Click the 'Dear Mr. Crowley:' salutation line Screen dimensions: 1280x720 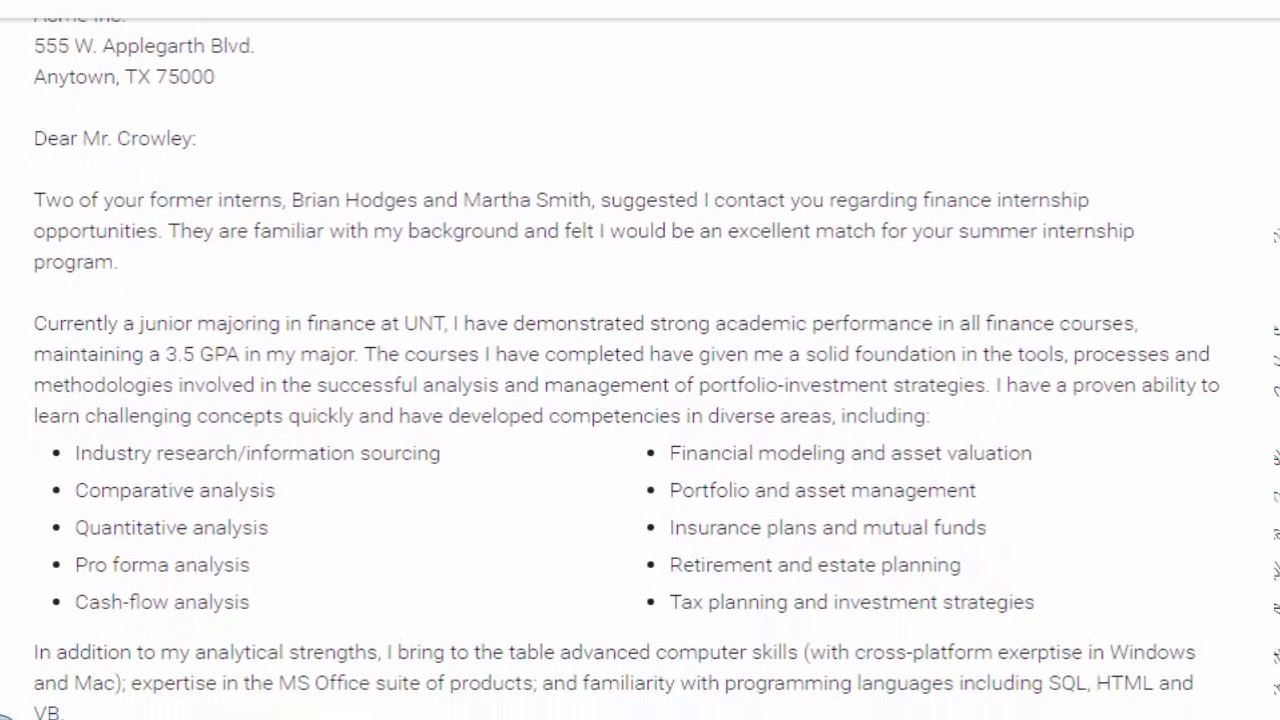pos(115,139)
